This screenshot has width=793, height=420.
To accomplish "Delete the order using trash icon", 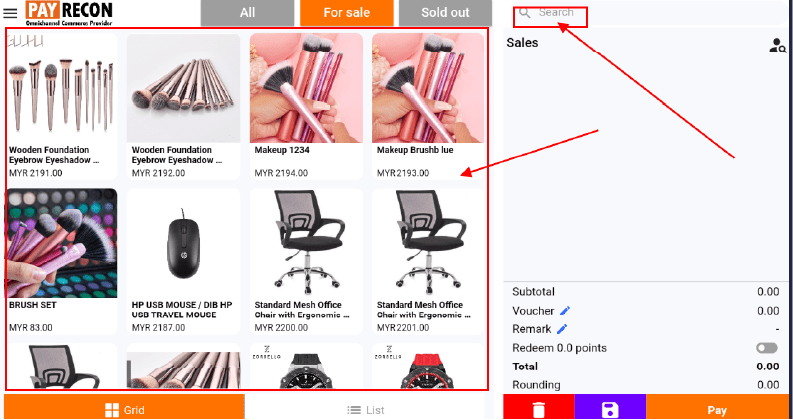I will pos(539,407).
